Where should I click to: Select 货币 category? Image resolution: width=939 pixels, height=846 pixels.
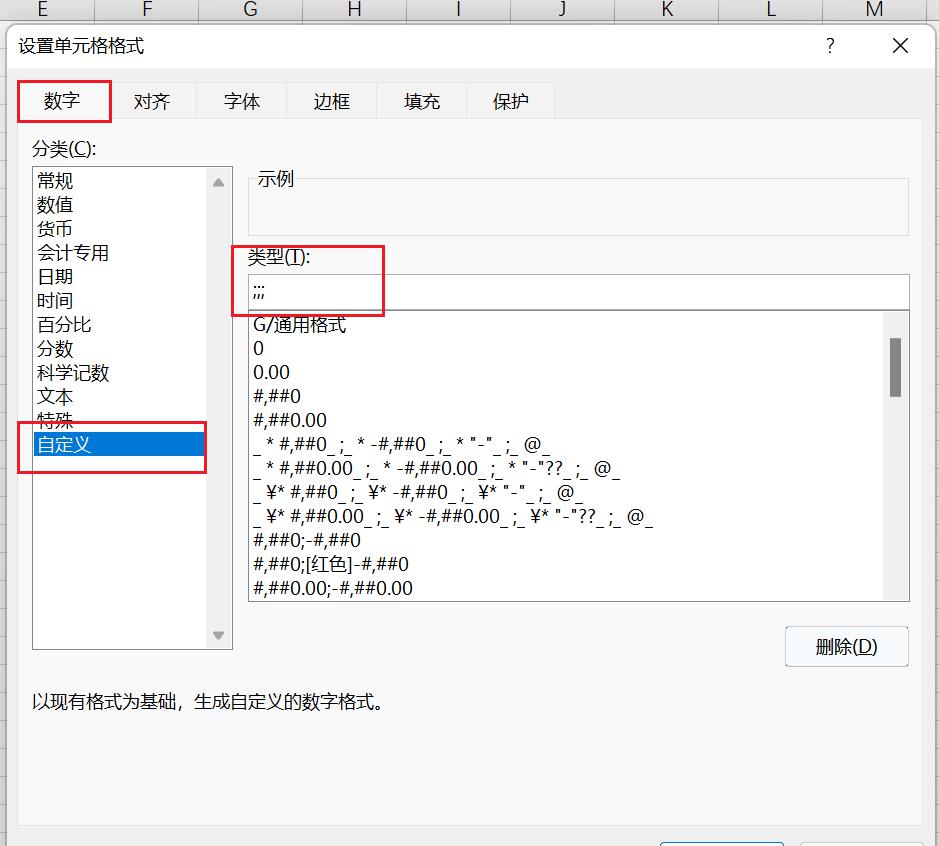point(120,229)
